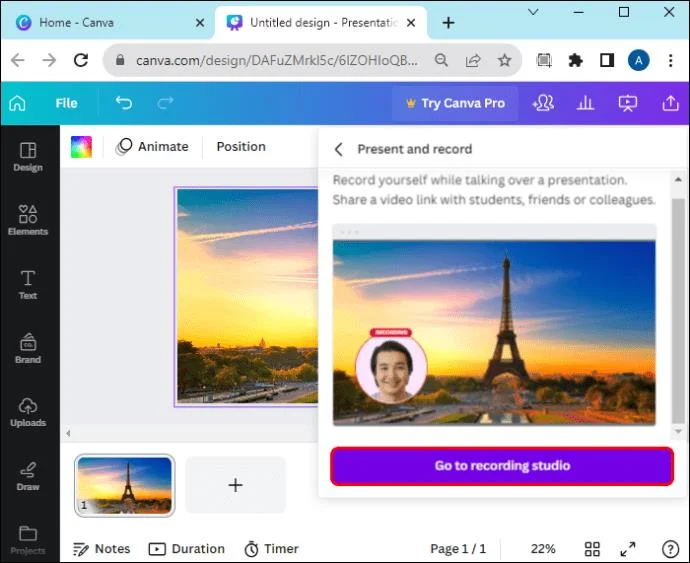Select the page 1 thumbnail
This screenshot has height=563, width=690.
tap(125, 485)
